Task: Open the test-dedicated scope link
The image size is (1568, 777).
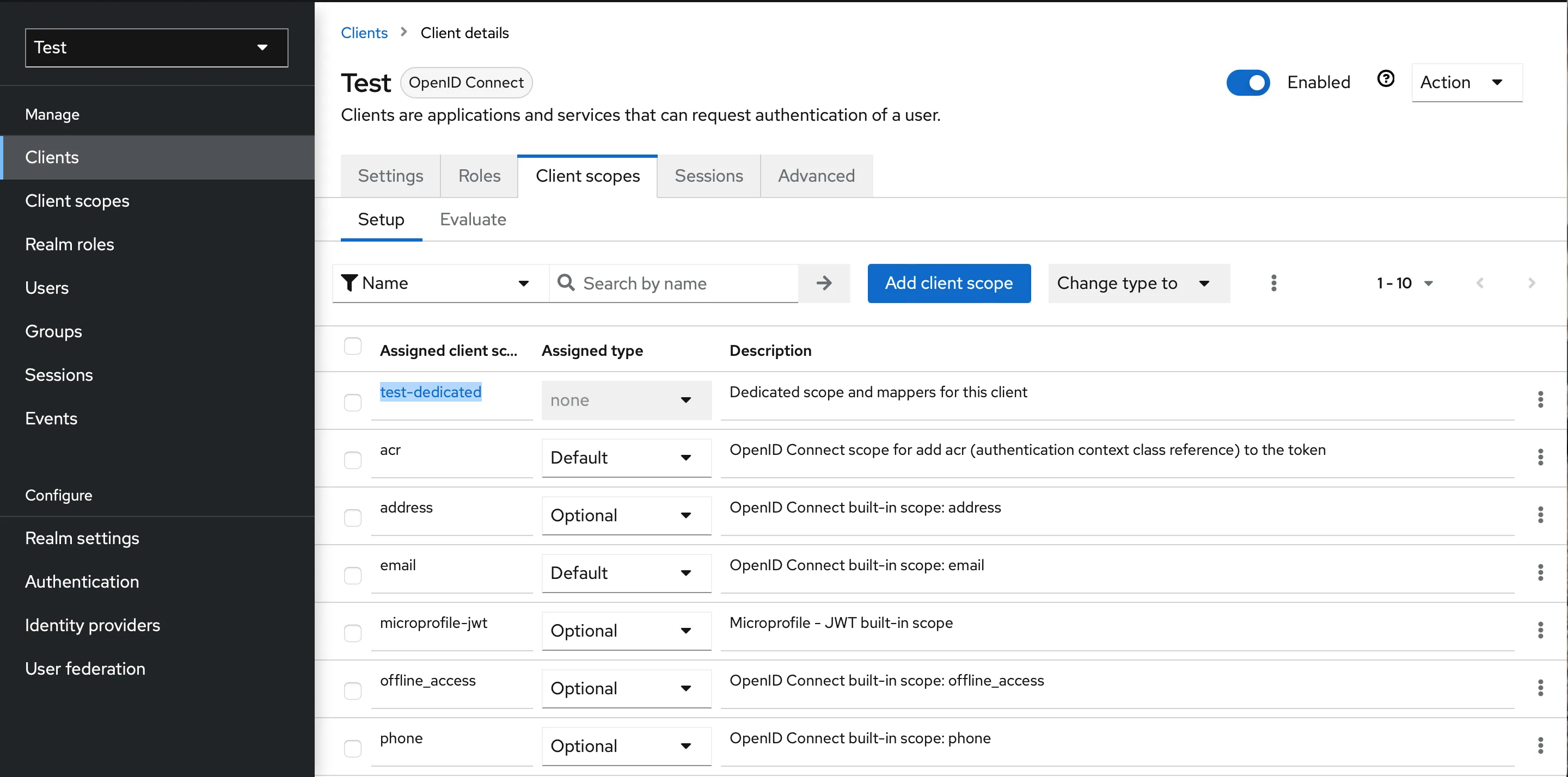Action: coord(430,392)
